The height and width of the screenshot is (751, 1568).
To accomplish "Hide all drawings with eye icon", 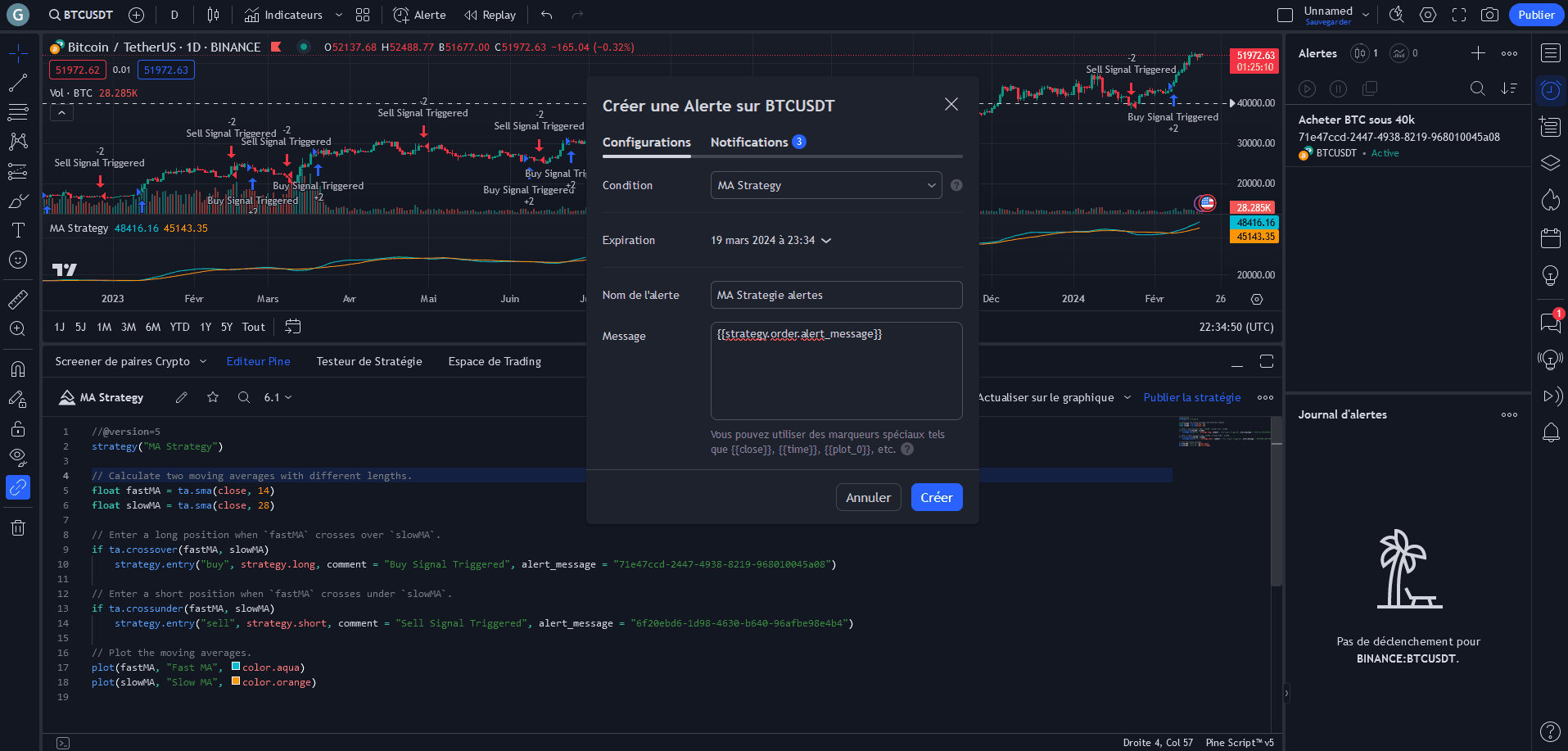I will coord(18,457).
